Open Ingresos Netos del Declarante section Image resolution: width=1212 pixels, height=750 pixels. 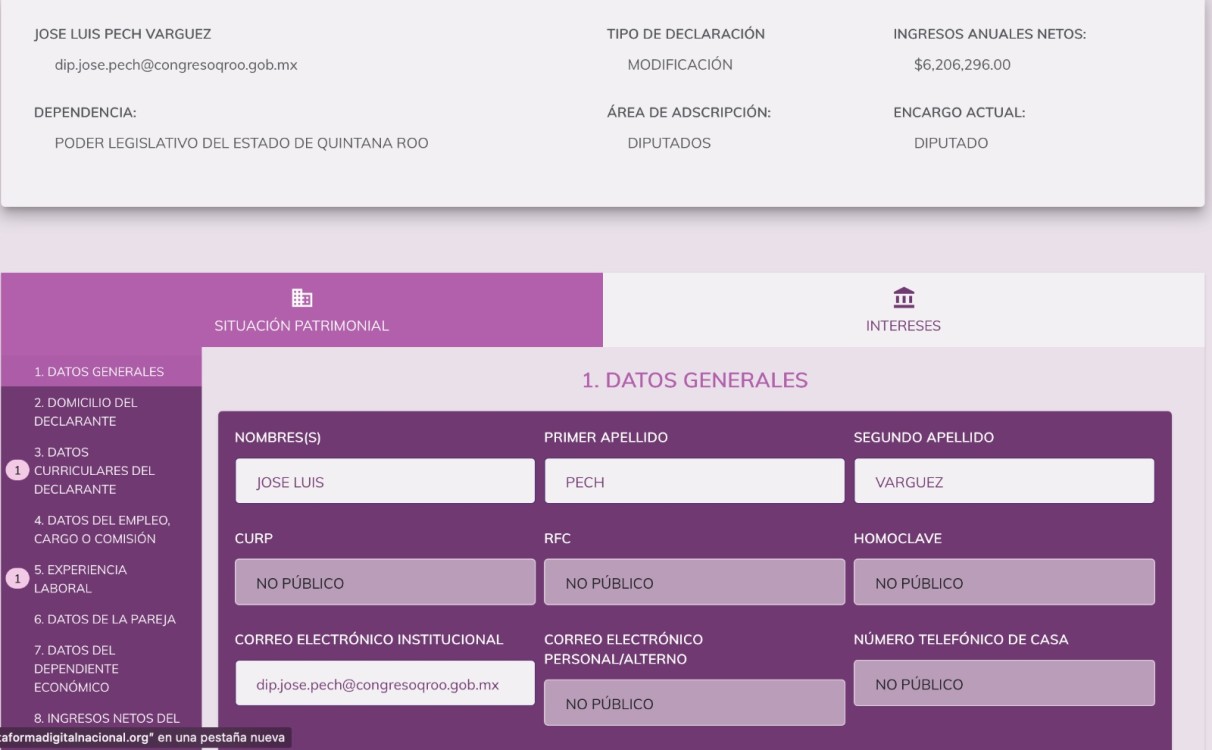pos(107,717)
